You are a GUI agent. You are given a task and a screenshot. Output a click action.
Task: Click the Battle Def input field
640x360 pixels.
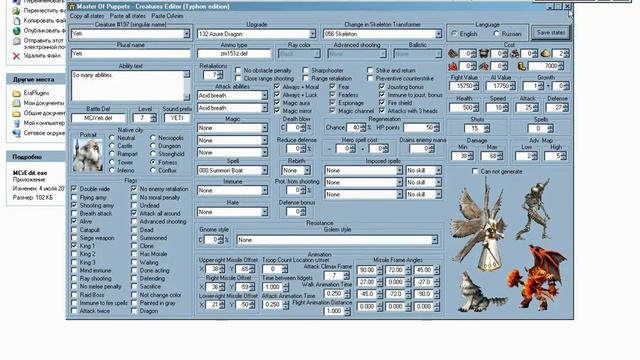pos(98,118)
